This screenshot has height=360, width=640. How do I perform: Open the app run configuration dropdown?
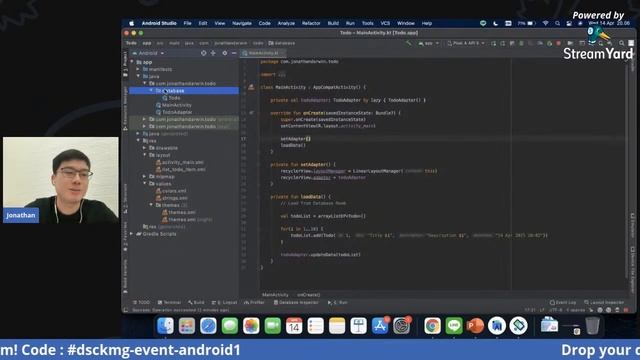(x=429, y=43)
